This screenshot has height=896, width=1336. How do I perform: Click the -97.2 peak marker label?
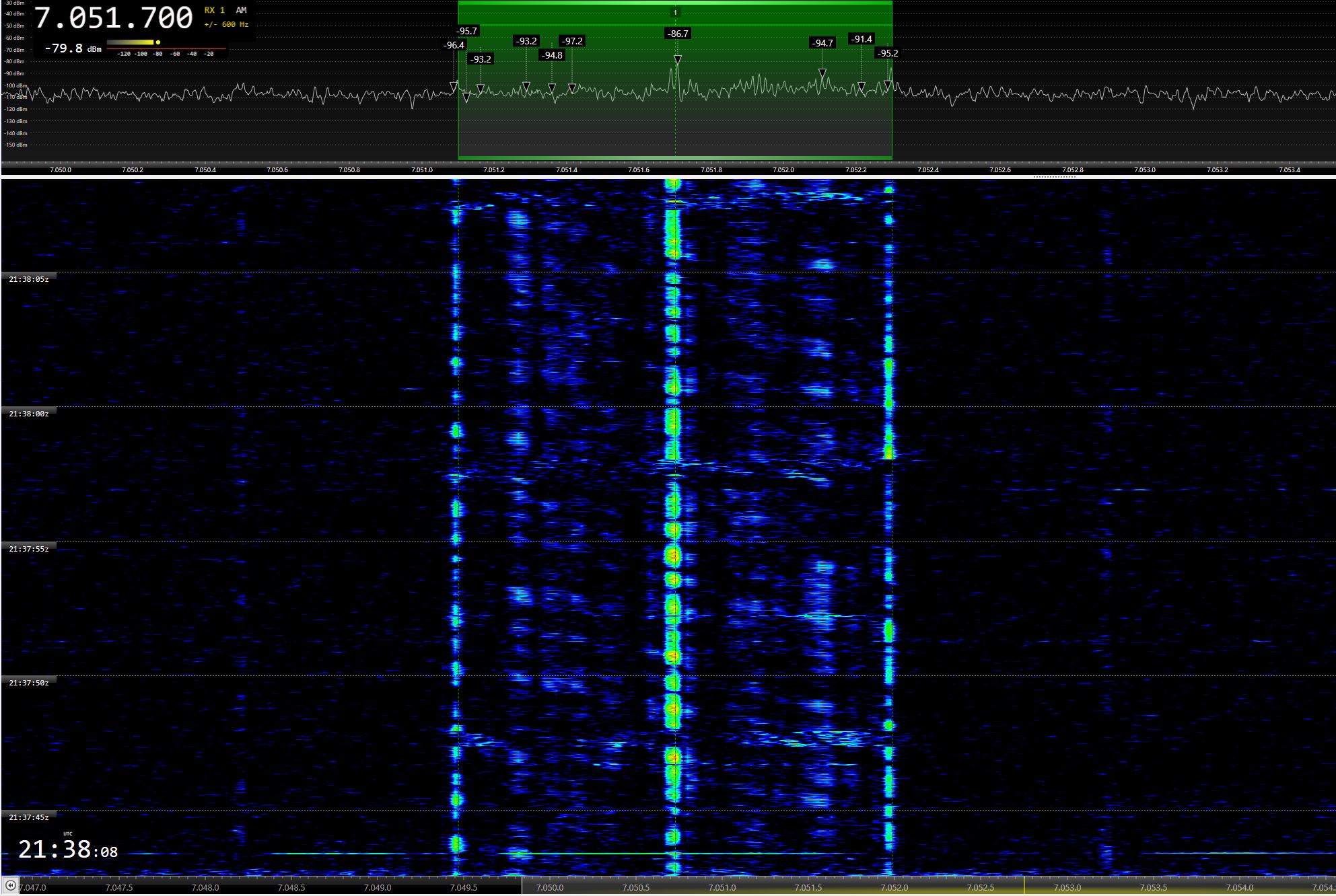click(x=571, y=41)
